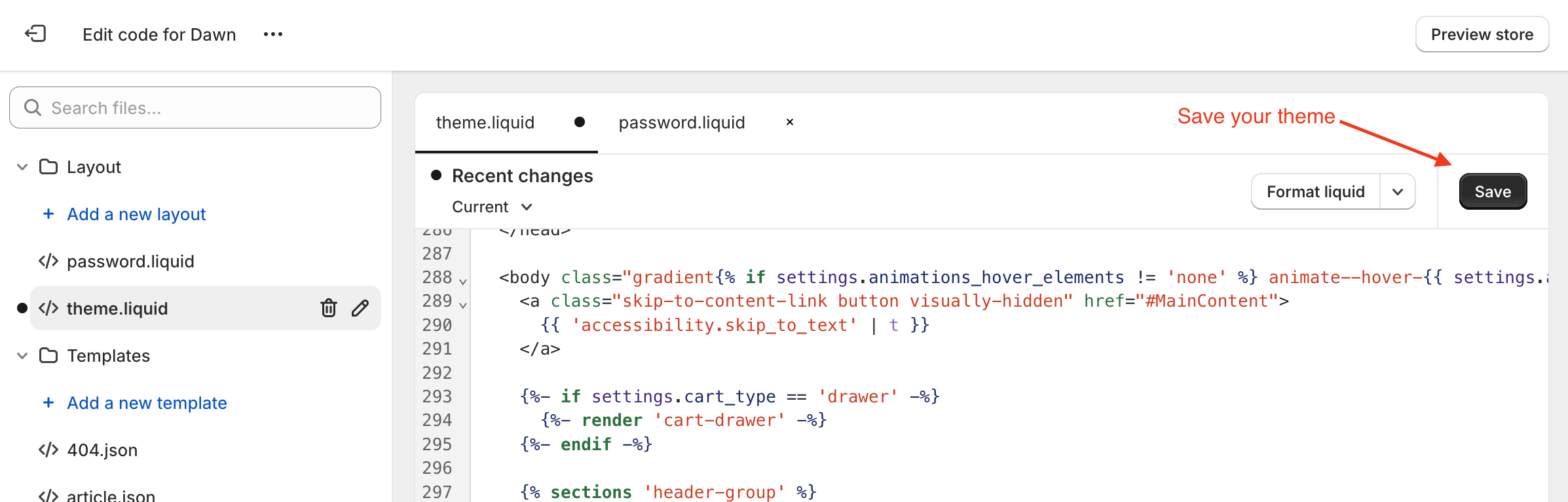Close the password.liquid tab
The image size is (1568, 502).
(x=790, y=122)
